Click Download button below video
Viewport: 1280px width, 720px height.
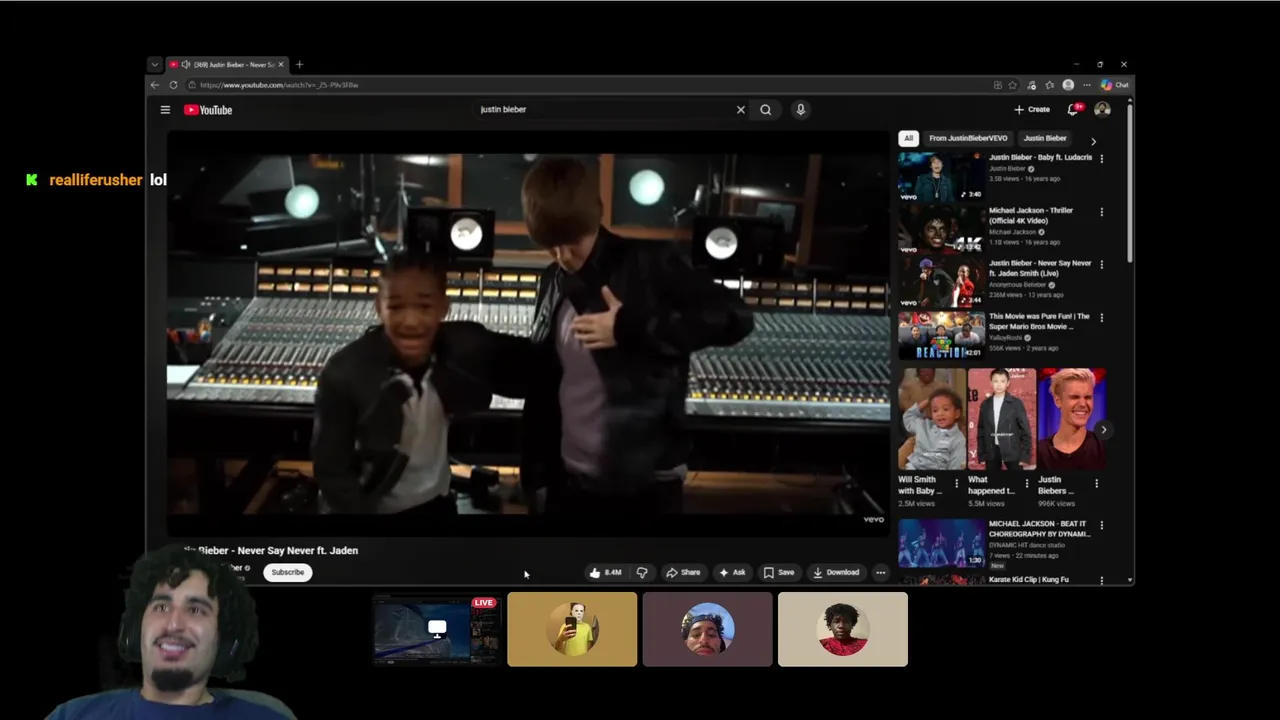pyautogui.click(x=836, y=572)
